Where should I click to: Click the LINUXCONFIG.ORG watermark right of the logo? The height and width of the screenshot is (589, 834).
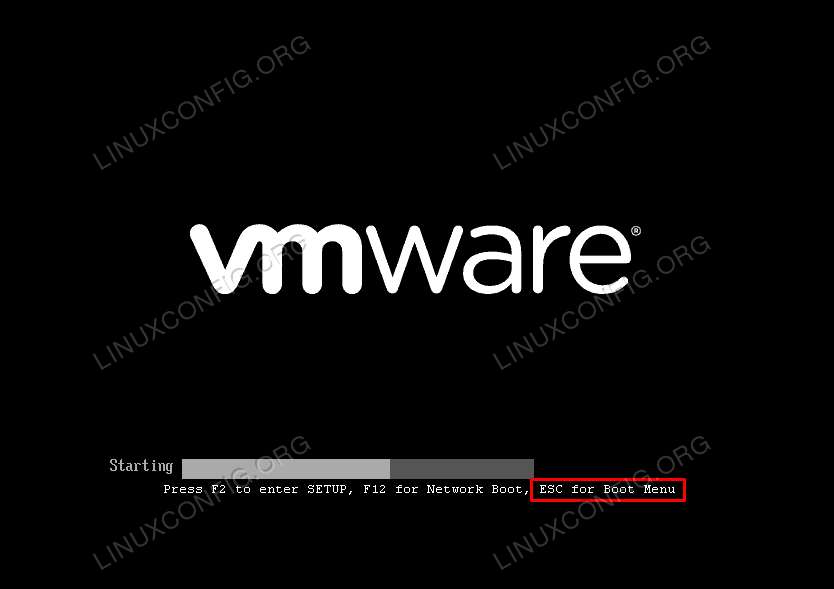(x=602, y=302)
